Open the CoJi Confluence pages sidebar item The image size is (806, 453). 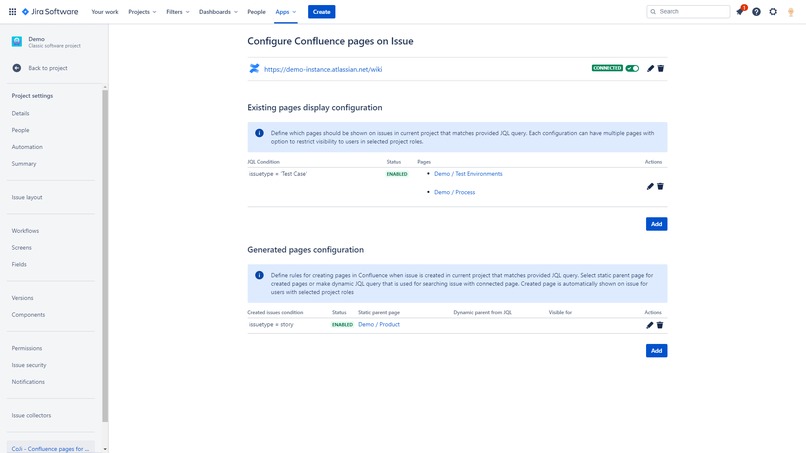click(50, 448)
